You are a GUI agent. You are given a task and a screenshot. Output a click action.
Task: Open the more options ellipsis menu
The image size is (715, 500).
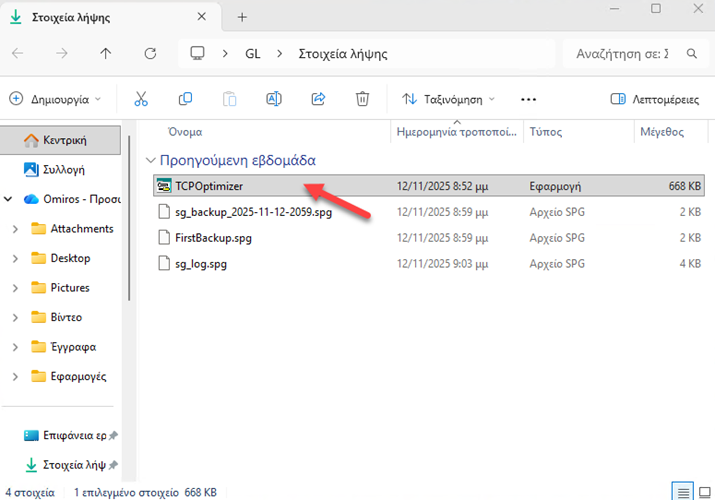[529, 99]
